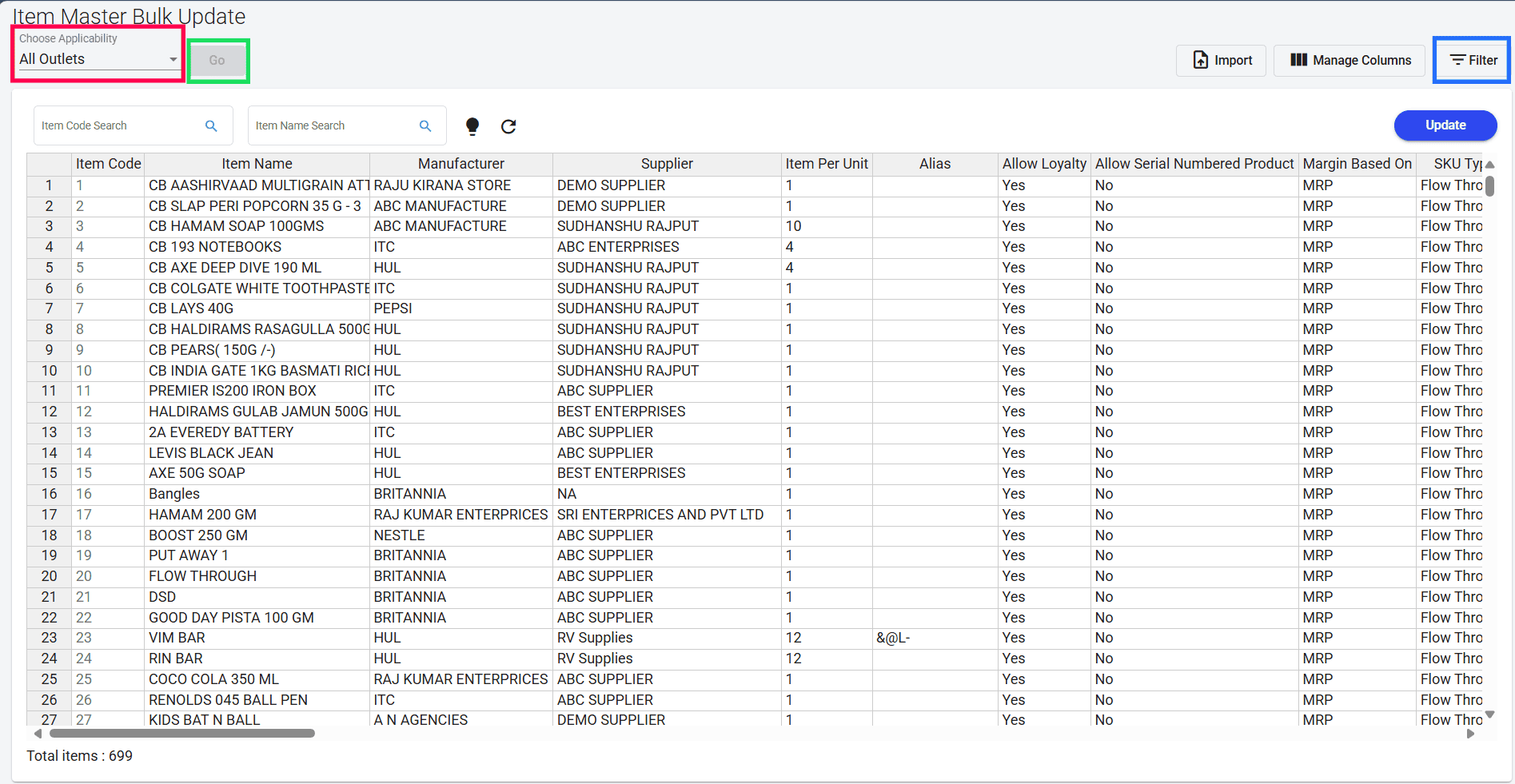Open the Import dialog

(1221, 61)
